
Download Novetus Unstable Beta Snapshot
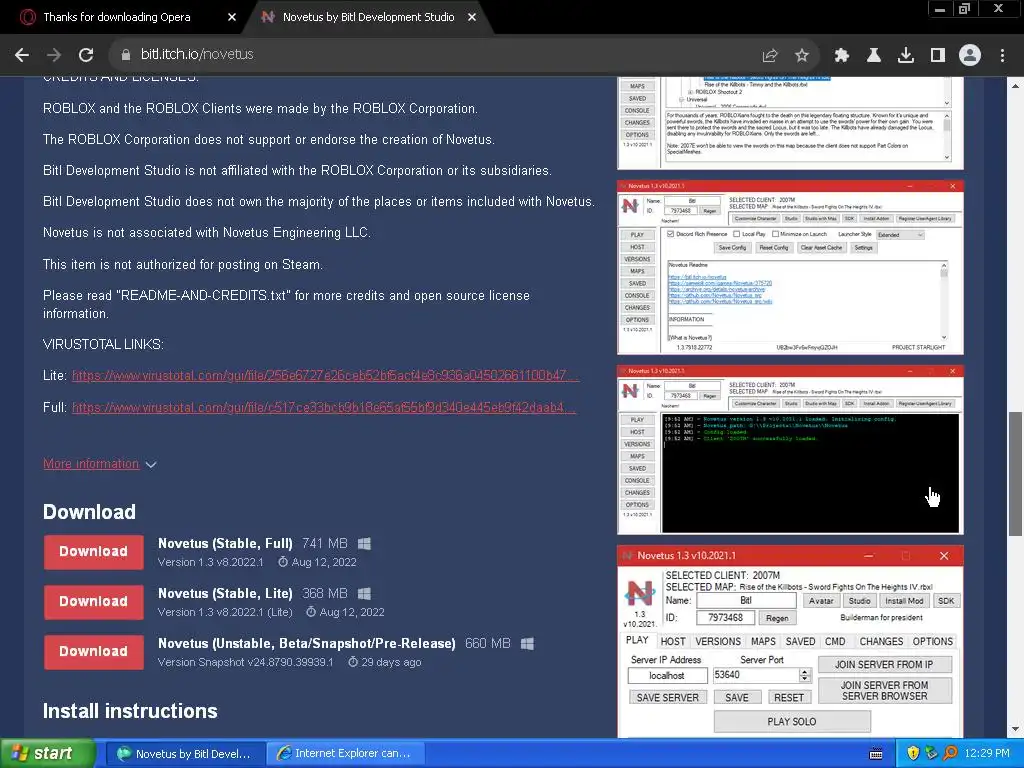(93, 652)
